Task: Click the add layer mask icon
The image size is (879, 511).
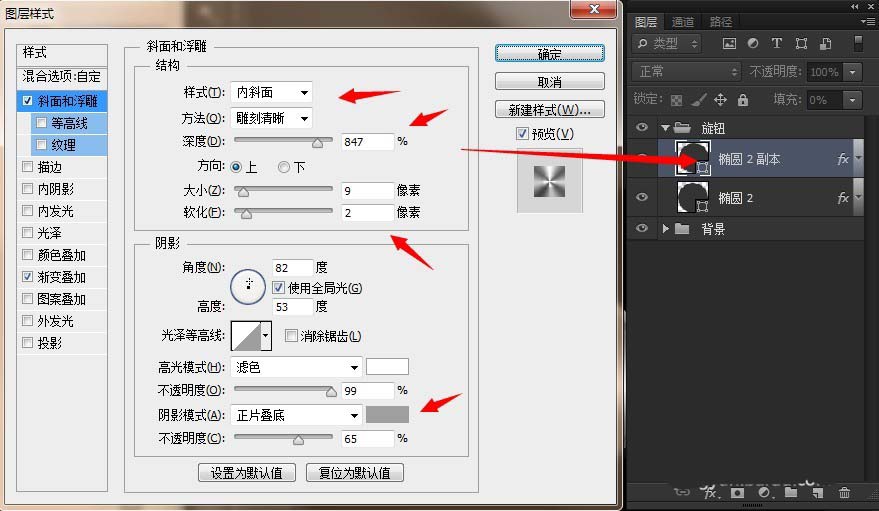Action: point(737,492)
